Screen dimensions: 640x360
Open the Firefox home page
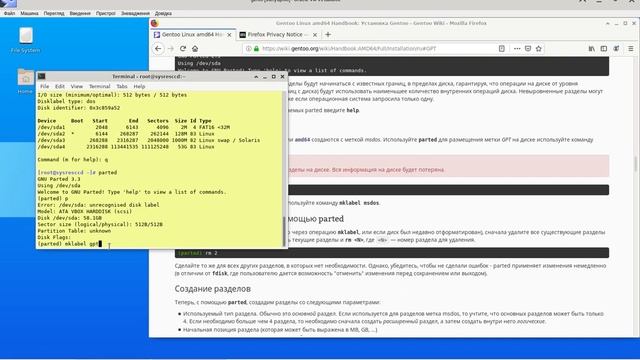pyautogui.click(x=195, y=49)
